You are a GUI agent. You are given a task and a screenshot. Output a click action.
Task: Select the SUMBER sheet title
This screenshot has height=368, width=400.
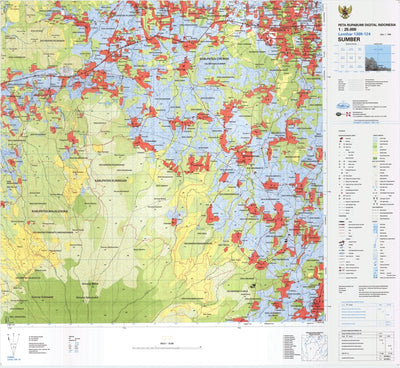(349, 39)
